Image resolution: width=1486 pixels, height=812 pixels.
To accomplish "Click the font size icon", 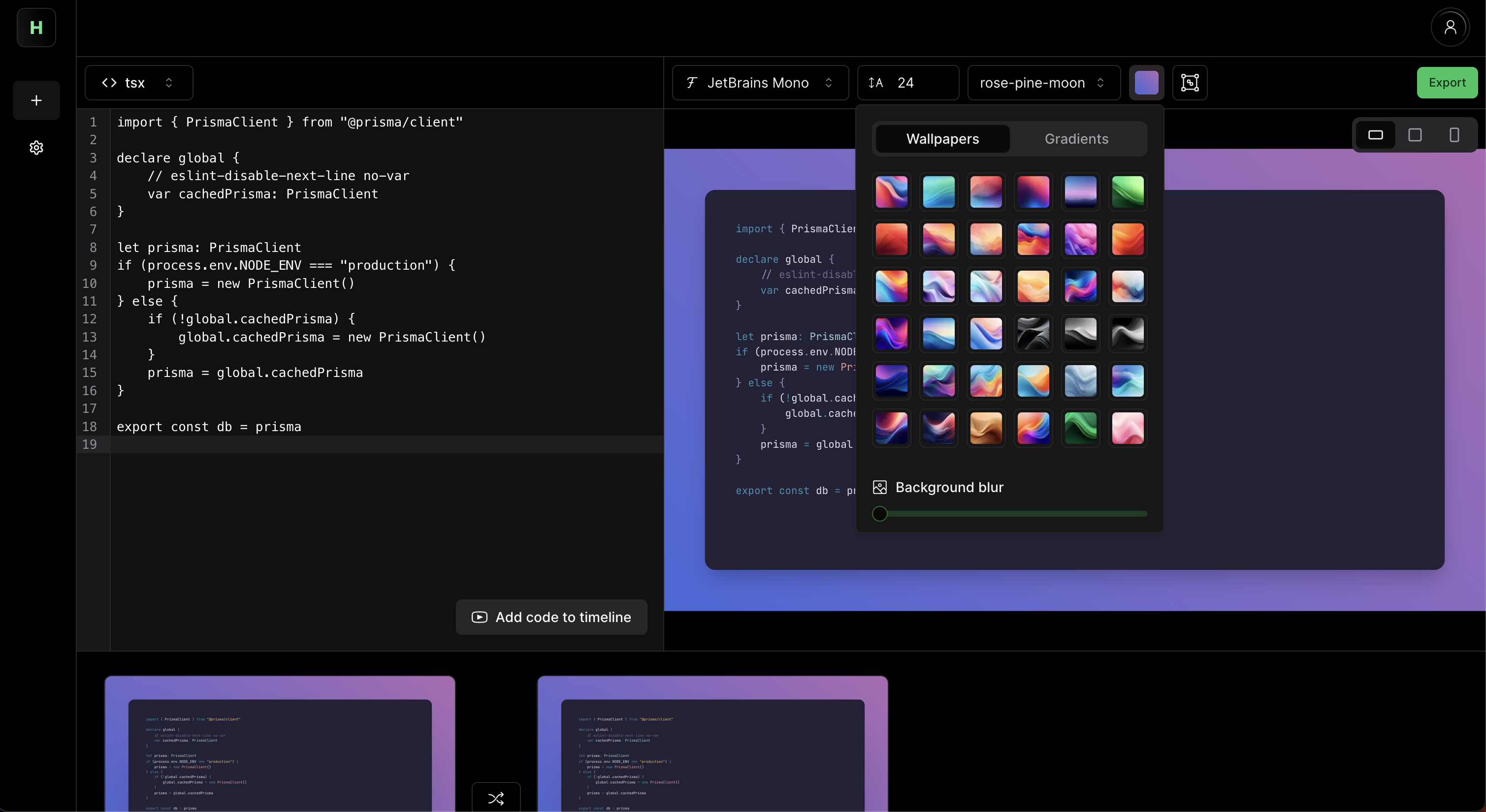I will 875,83.
